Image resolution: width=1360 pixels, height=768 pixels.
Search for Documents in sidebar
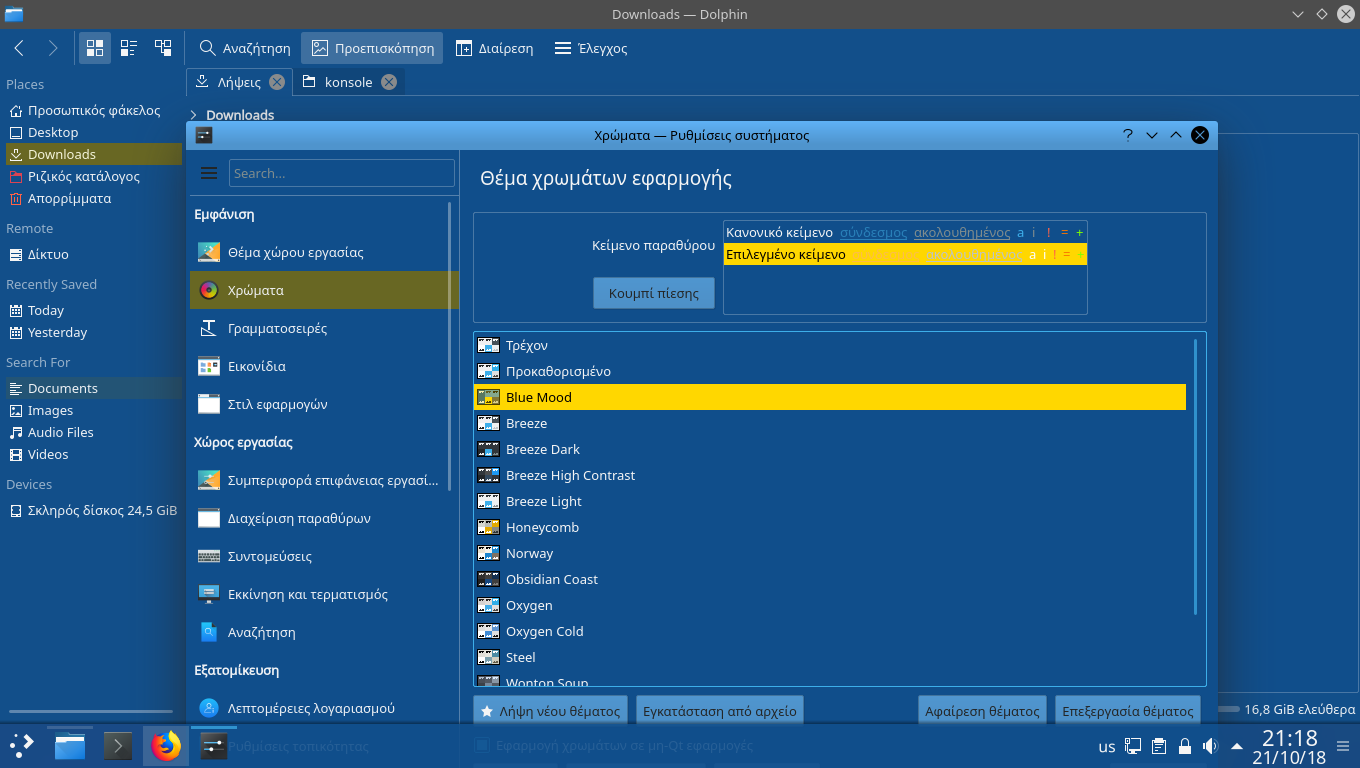click(x=92, y=388)
